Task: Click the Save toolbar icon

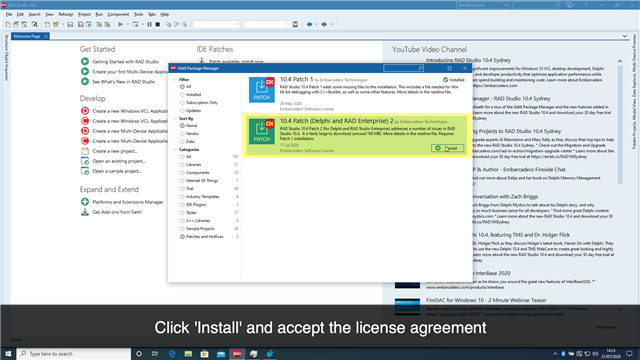Action: click(70, 24)
